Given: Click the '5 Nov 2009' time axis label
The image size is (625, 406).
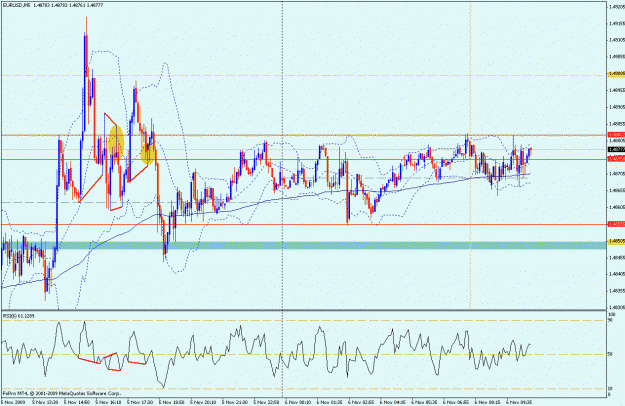Looking at the screenshot, I should click(14, 402).
